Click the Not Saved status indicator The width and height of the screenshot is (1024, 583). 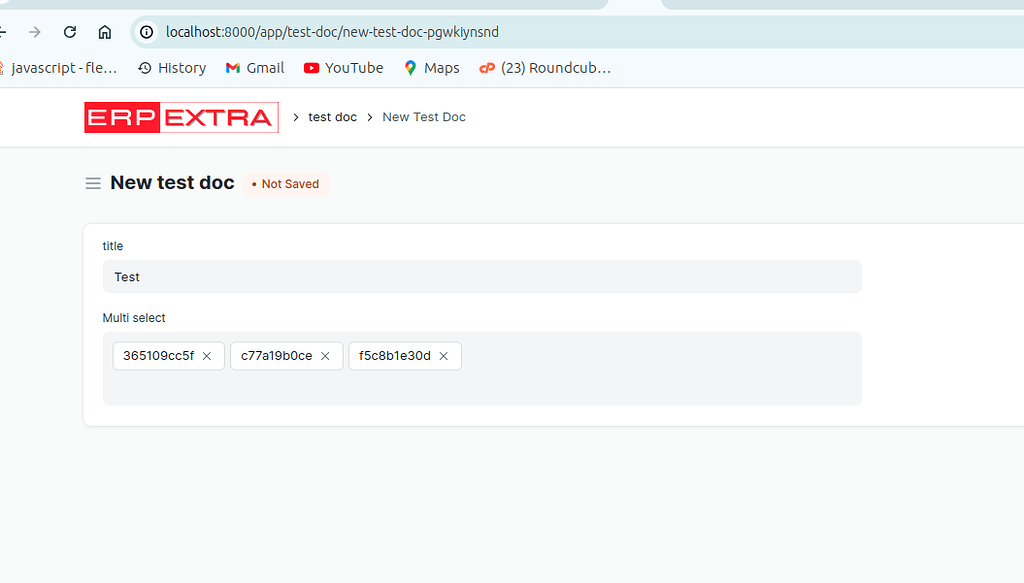[x=285, y=183]
